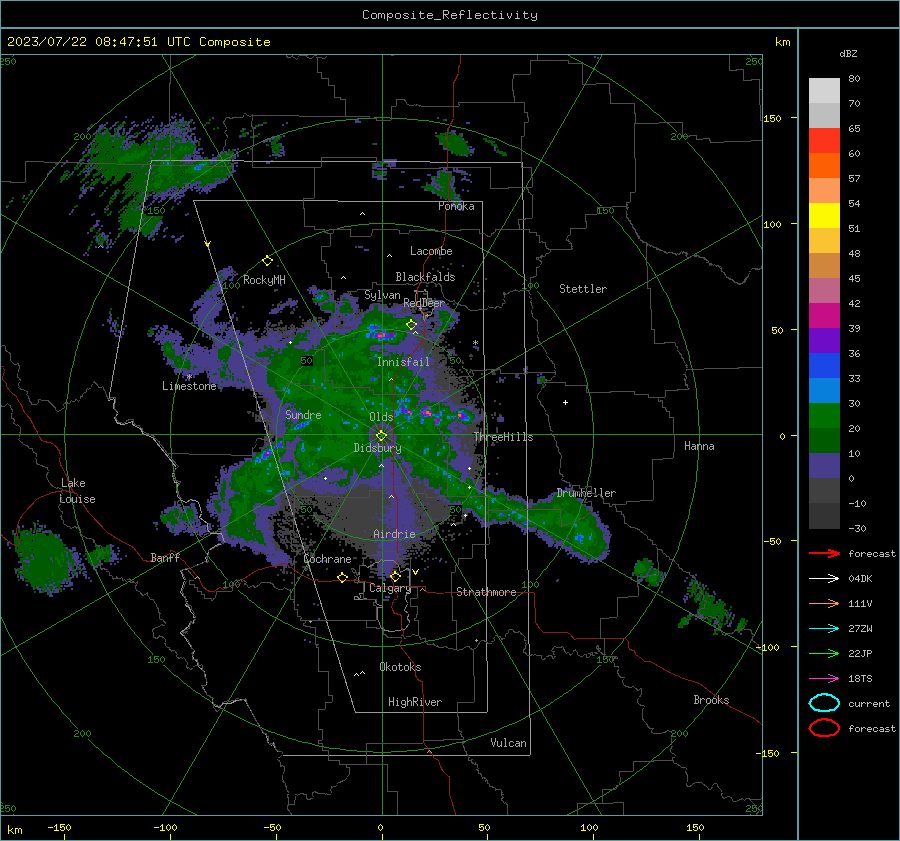Image resolution: width=900 pixels, height=841 pixels.
Task: Click the Drumheller town label
Action: pyautogui.click(x=586, y=493)
